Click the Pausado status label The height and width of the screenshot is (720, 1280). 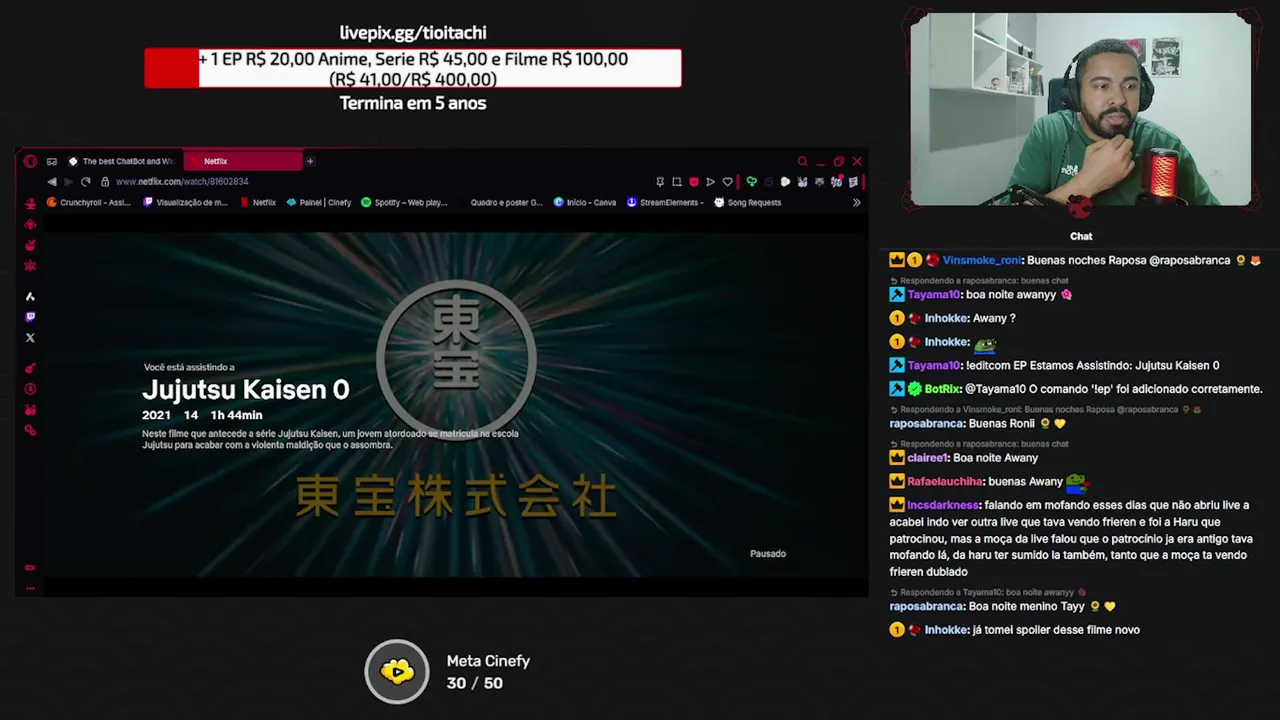768,553
